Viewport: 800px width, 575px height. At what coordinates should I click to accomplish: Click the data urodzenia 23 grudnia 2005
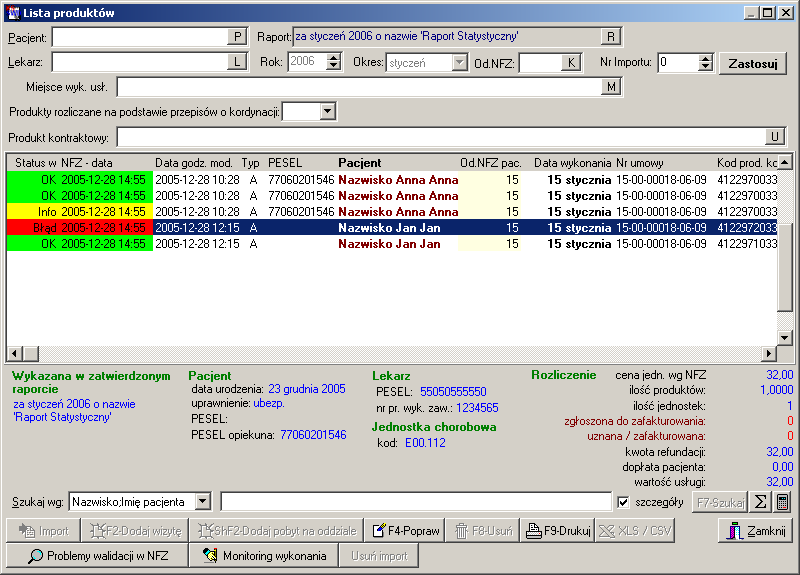[x=307, y=389]
